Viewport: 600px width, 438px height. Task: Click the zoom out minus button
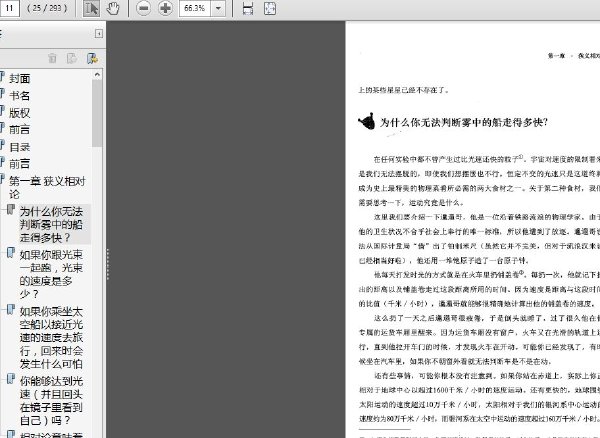click(x=143, y=8)
